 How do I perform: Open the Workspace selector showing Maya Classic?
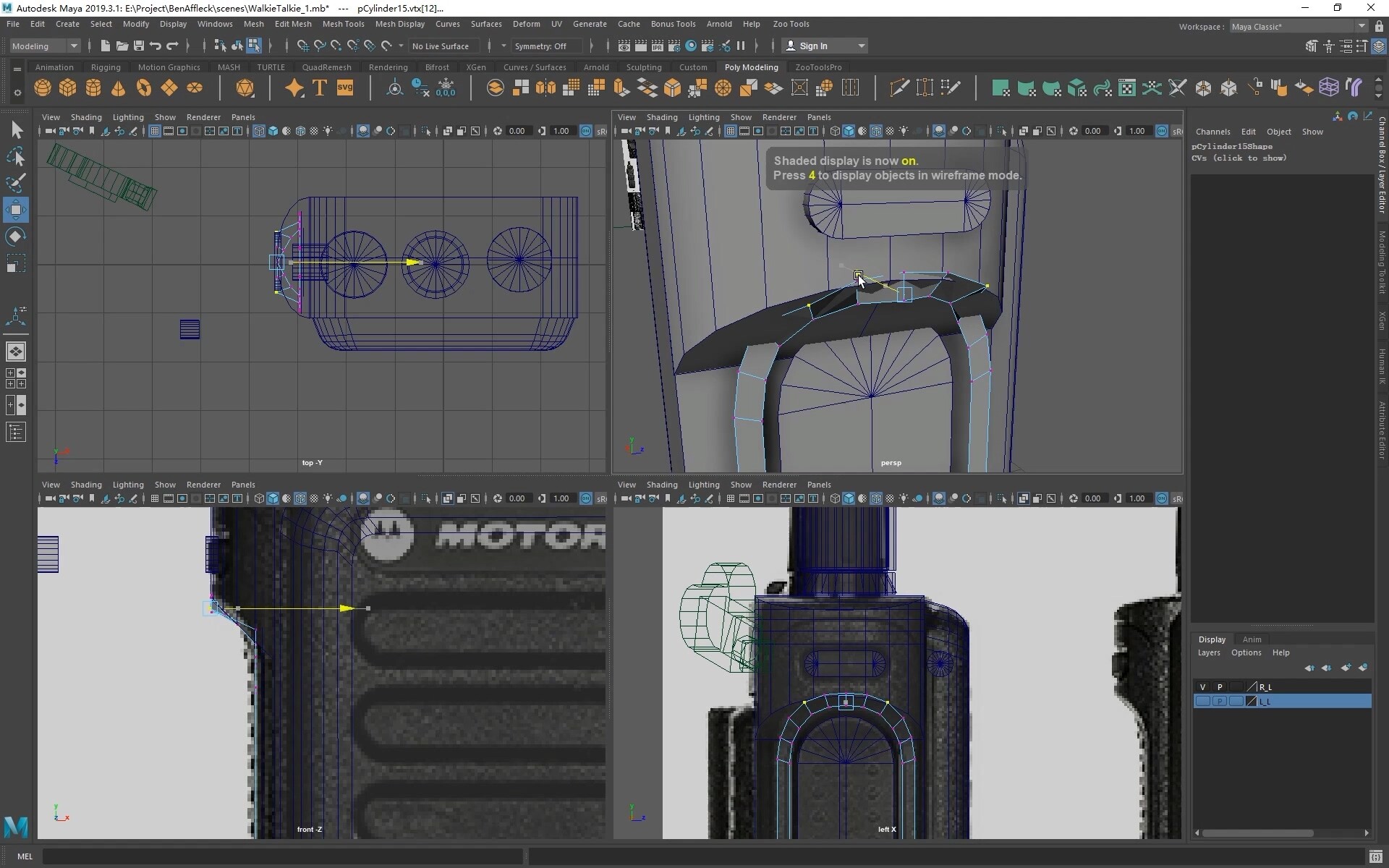point(1295,26)
